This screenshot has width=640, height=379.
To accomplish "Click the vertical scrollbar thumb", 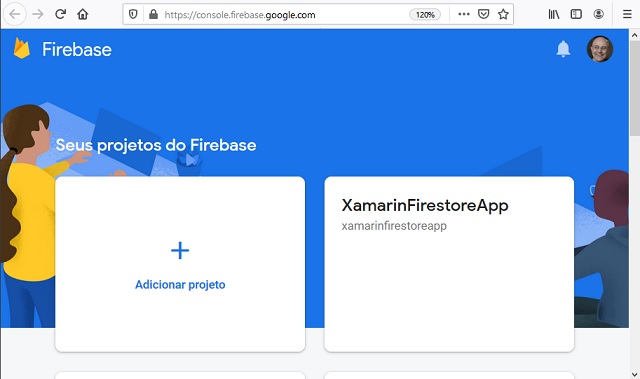I will pos(634,89).
